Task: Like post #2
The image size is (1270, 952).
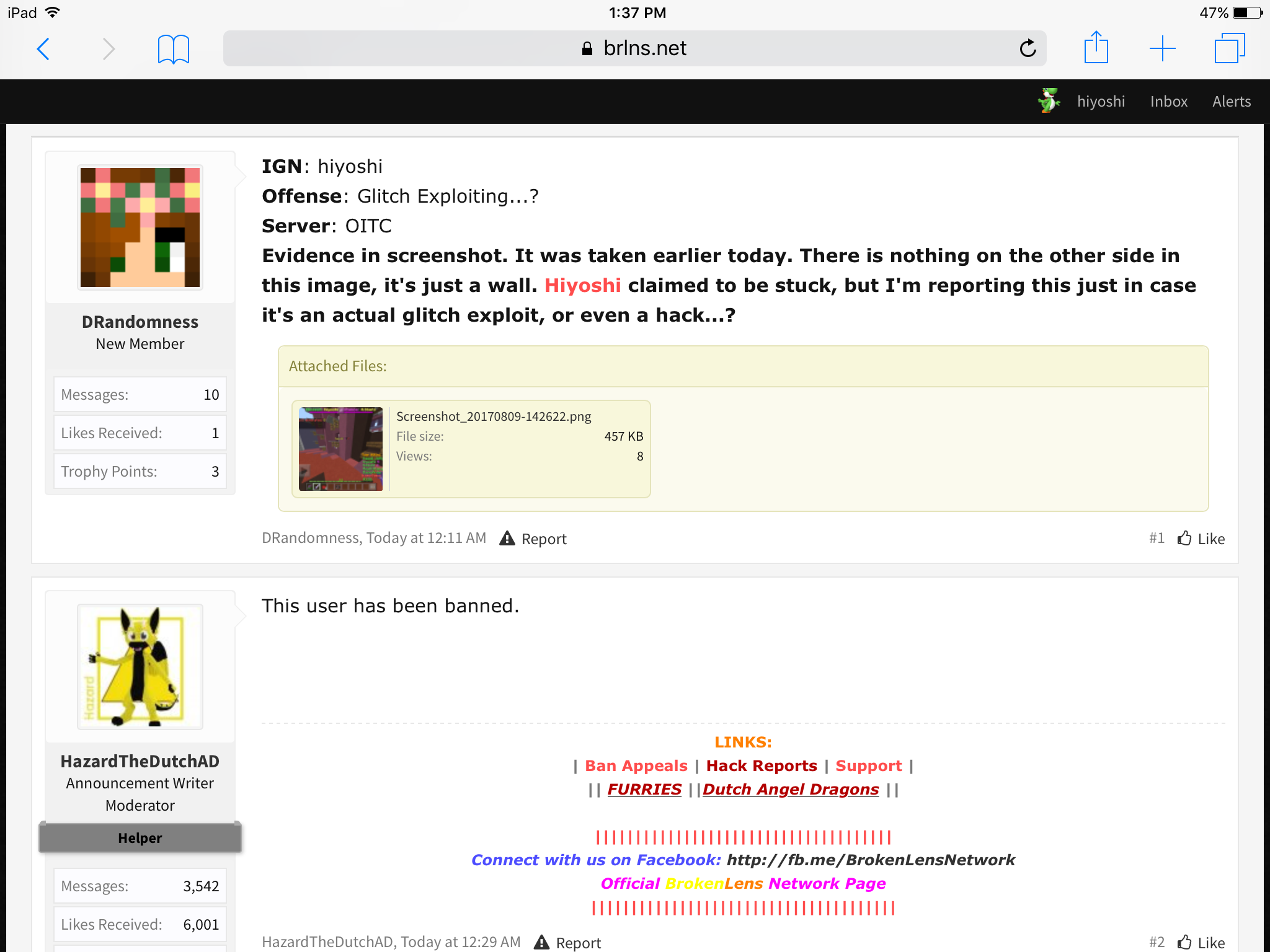Action: pyautogui.click(x=1211, y=943)
